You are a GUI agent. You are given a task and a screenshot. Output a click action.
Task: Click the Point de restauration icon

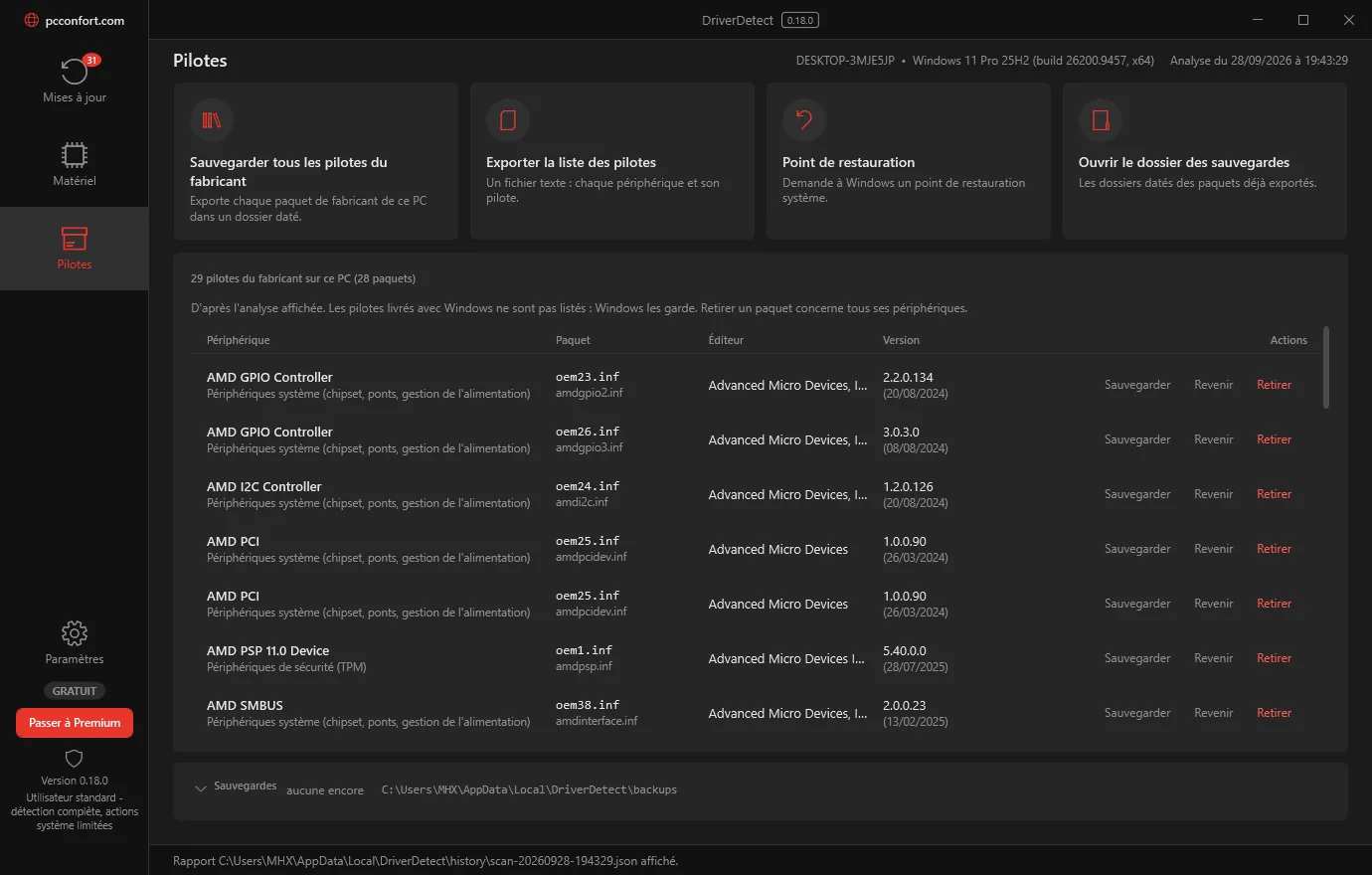point(804,120)
